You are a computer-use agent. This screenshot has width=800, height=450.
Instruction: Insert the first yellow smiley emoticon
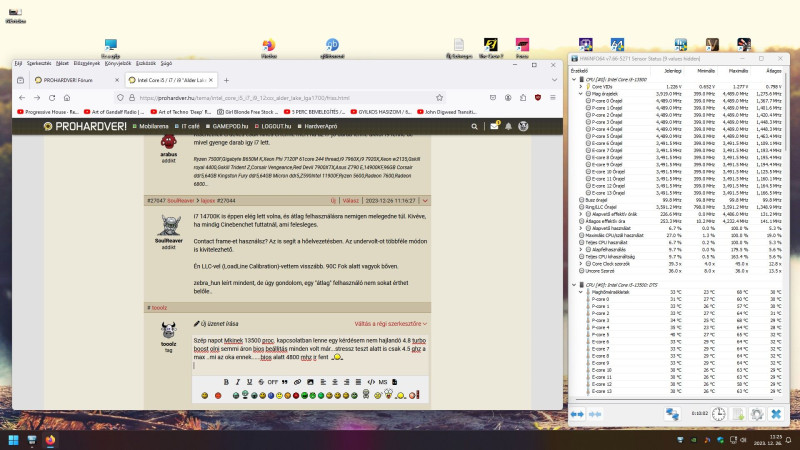pos(205,395)
